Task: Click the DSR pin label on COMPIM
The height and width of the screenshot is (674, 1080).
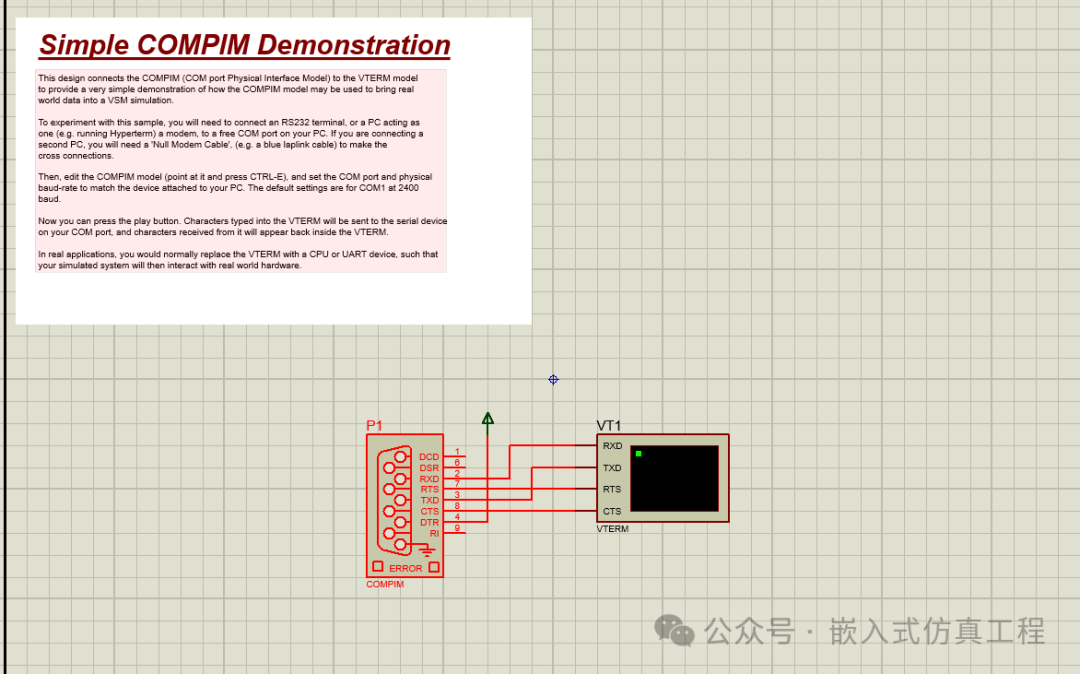Action: click(429, 468)
